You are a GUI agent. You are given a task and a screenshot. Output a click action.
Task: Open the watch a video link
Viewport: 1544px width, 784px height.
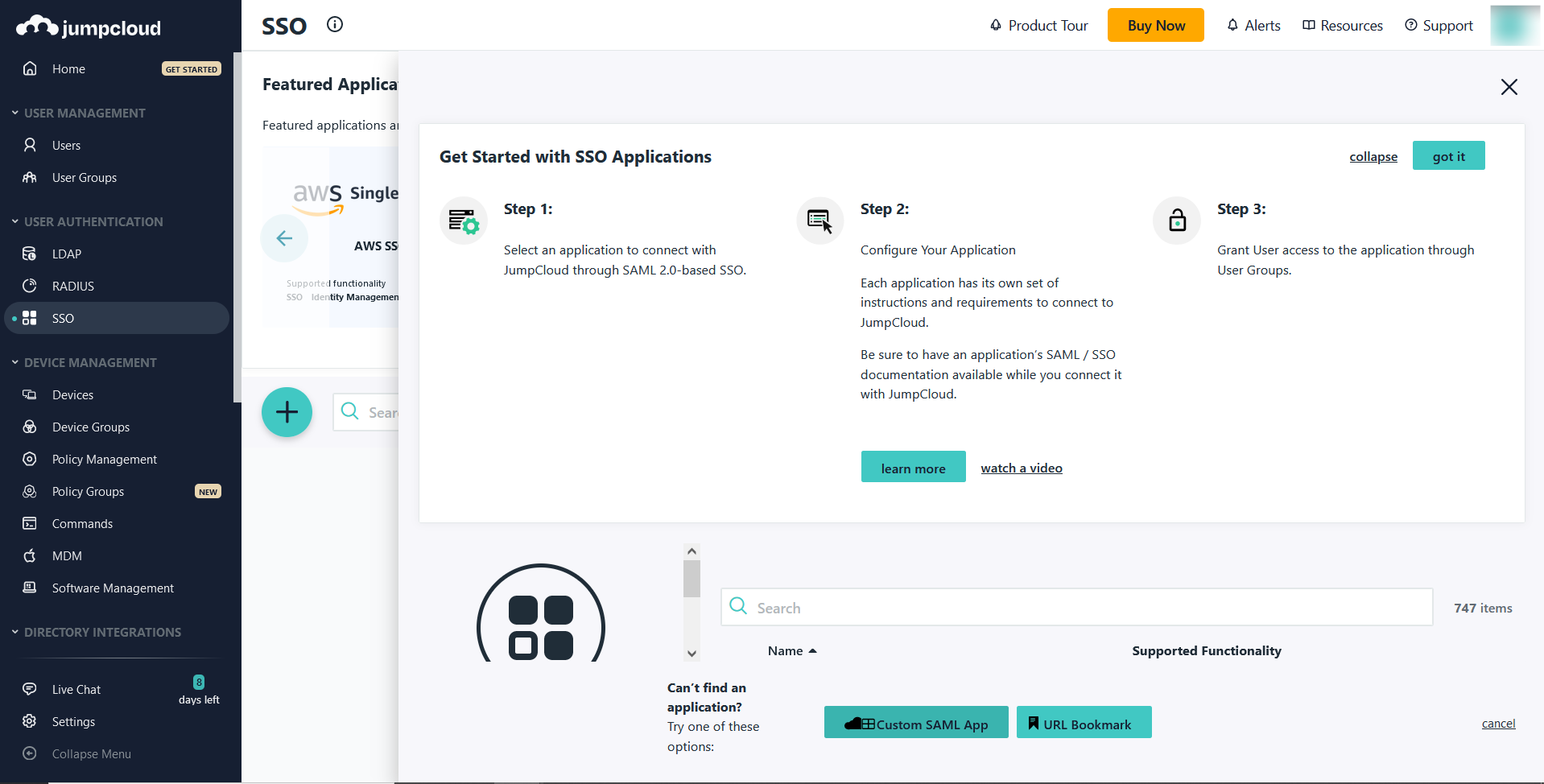coord(1021,468)
